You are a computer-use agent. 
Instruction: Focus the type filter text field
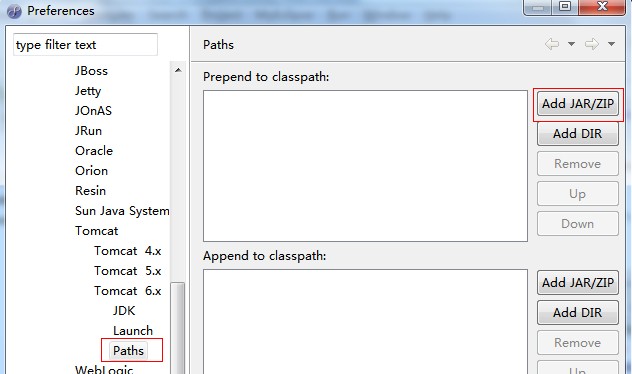click(x=85, y=45)
